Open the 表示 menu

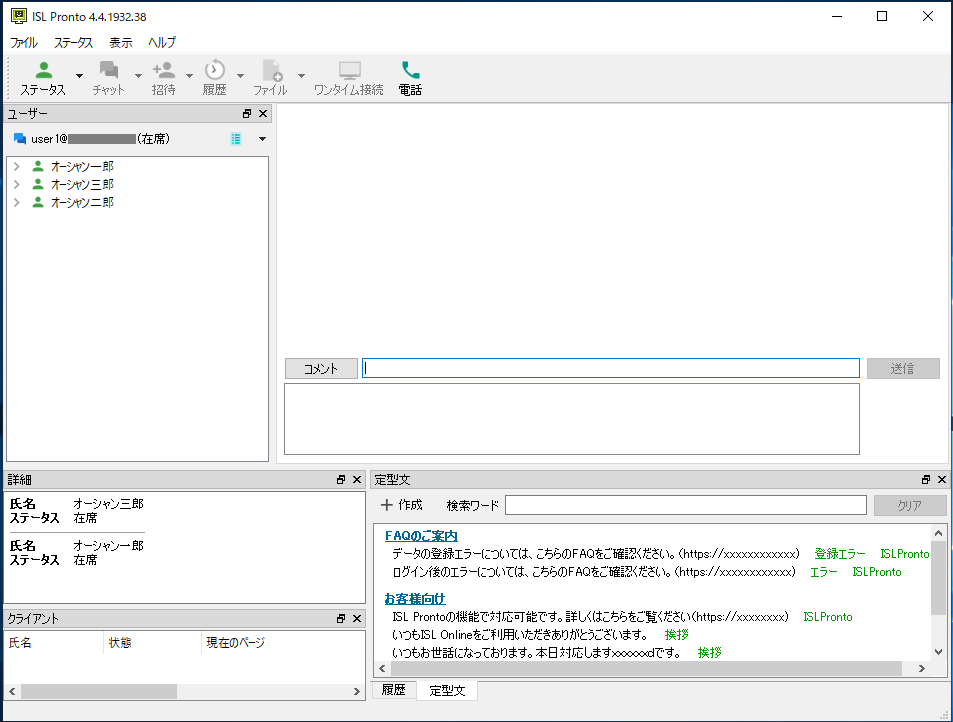pyautogui.click(x=120, y=43)
